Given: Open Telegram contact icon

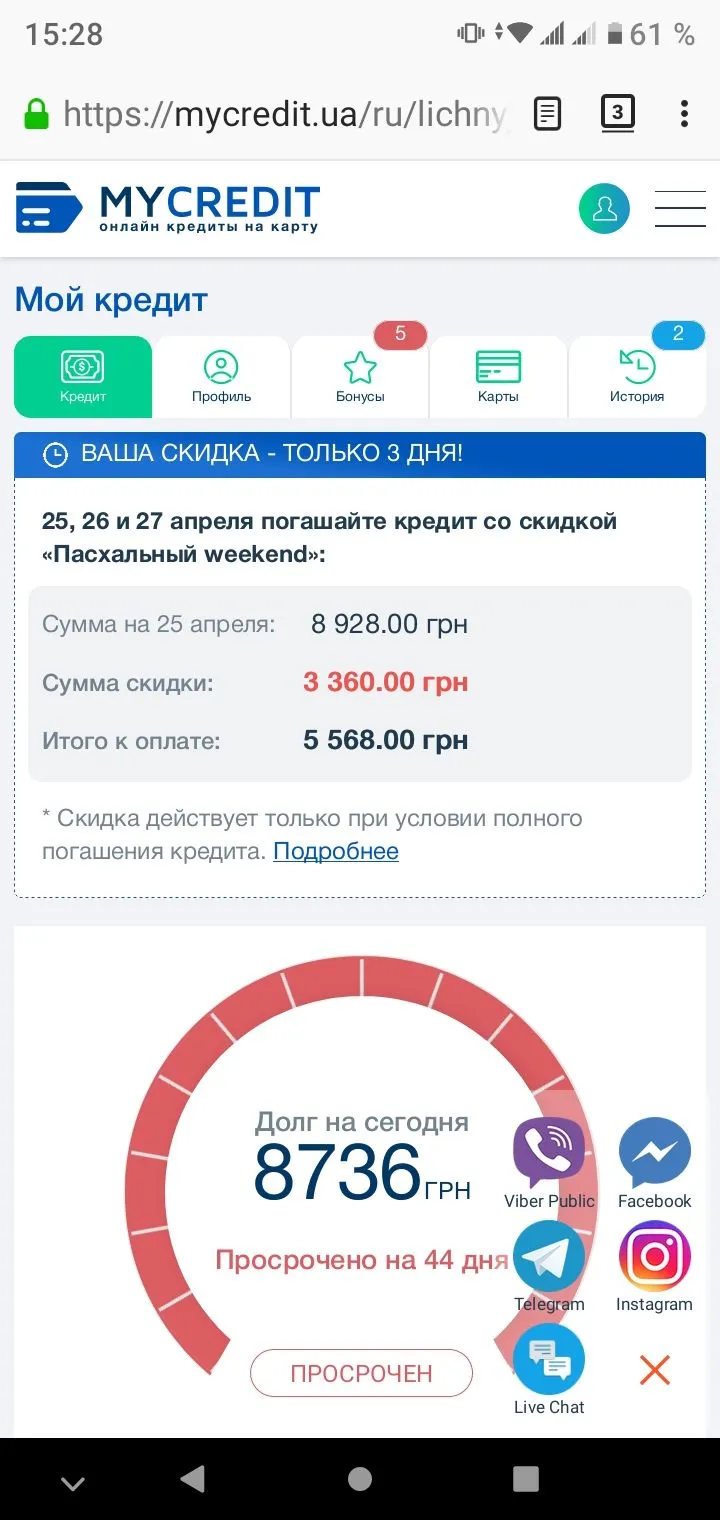Looking at the screenshot, I should coord(549,1256).
